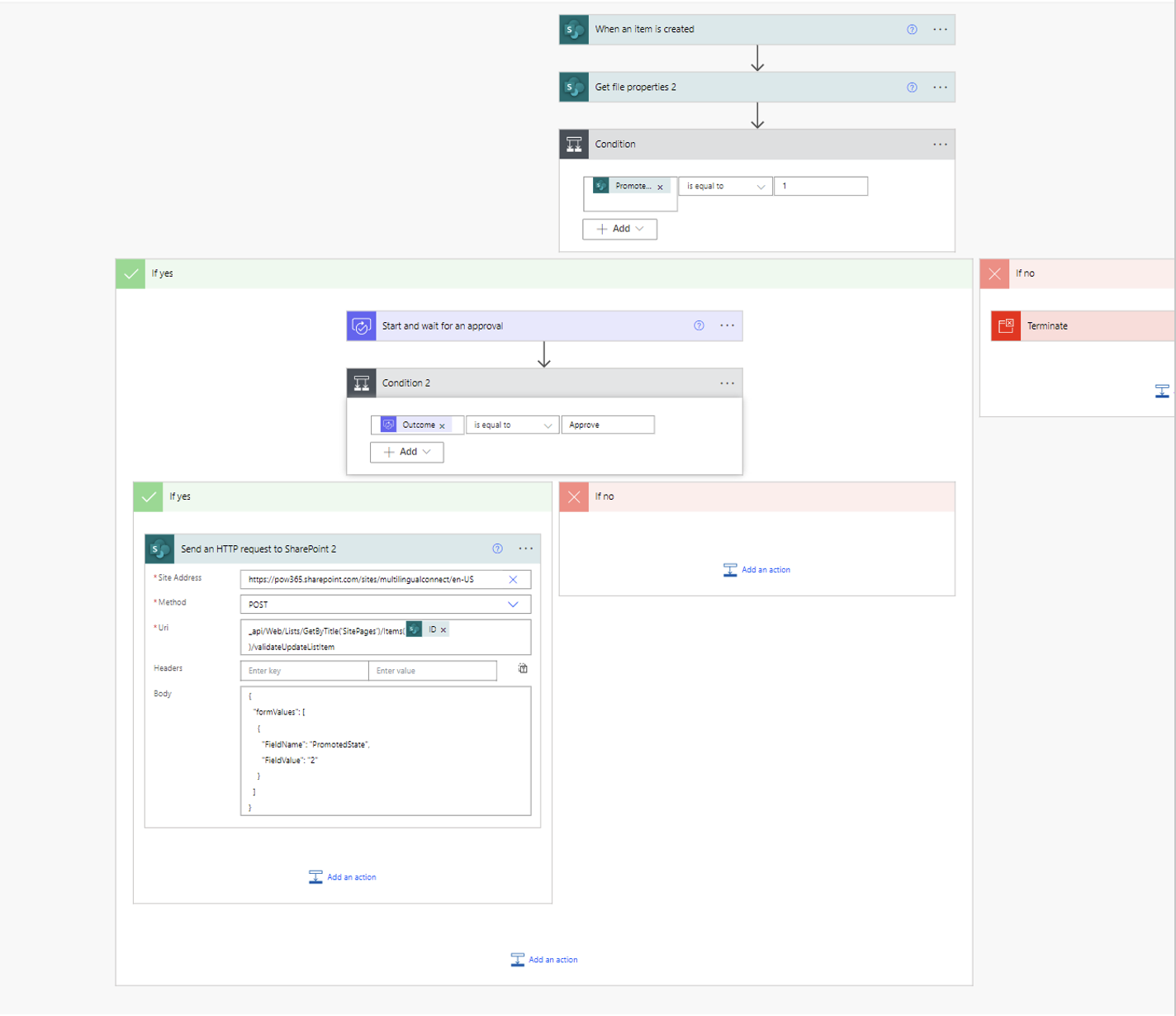Image resolution: width=1176 pixels, height=1016 pixels.
Task: Open help for Start and wait for an approval
Action: point(699,325)
